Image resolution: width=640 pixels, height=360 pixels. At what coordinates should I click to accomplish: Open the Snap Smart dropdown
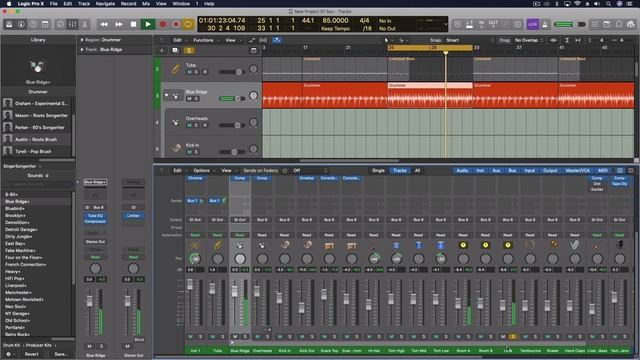click(454, 40)
